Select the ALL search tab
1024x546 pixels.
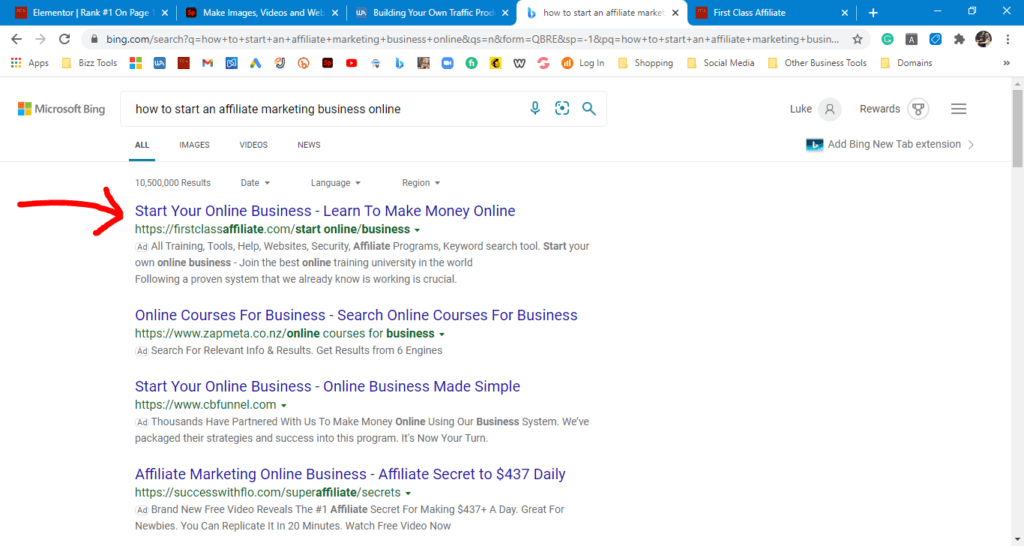142,145
